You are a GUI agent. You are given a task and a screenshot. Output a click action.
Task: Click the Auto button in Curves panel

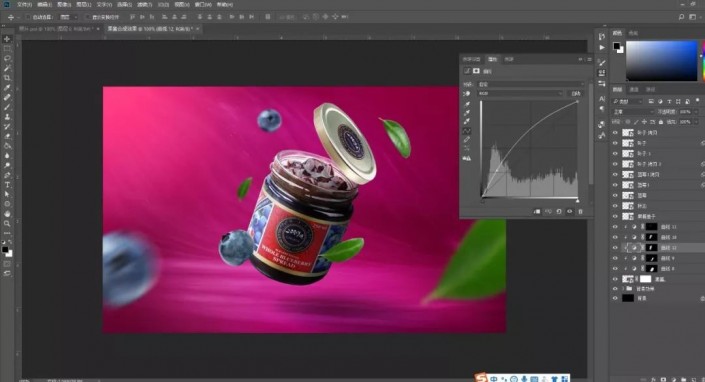coord(576,93)
